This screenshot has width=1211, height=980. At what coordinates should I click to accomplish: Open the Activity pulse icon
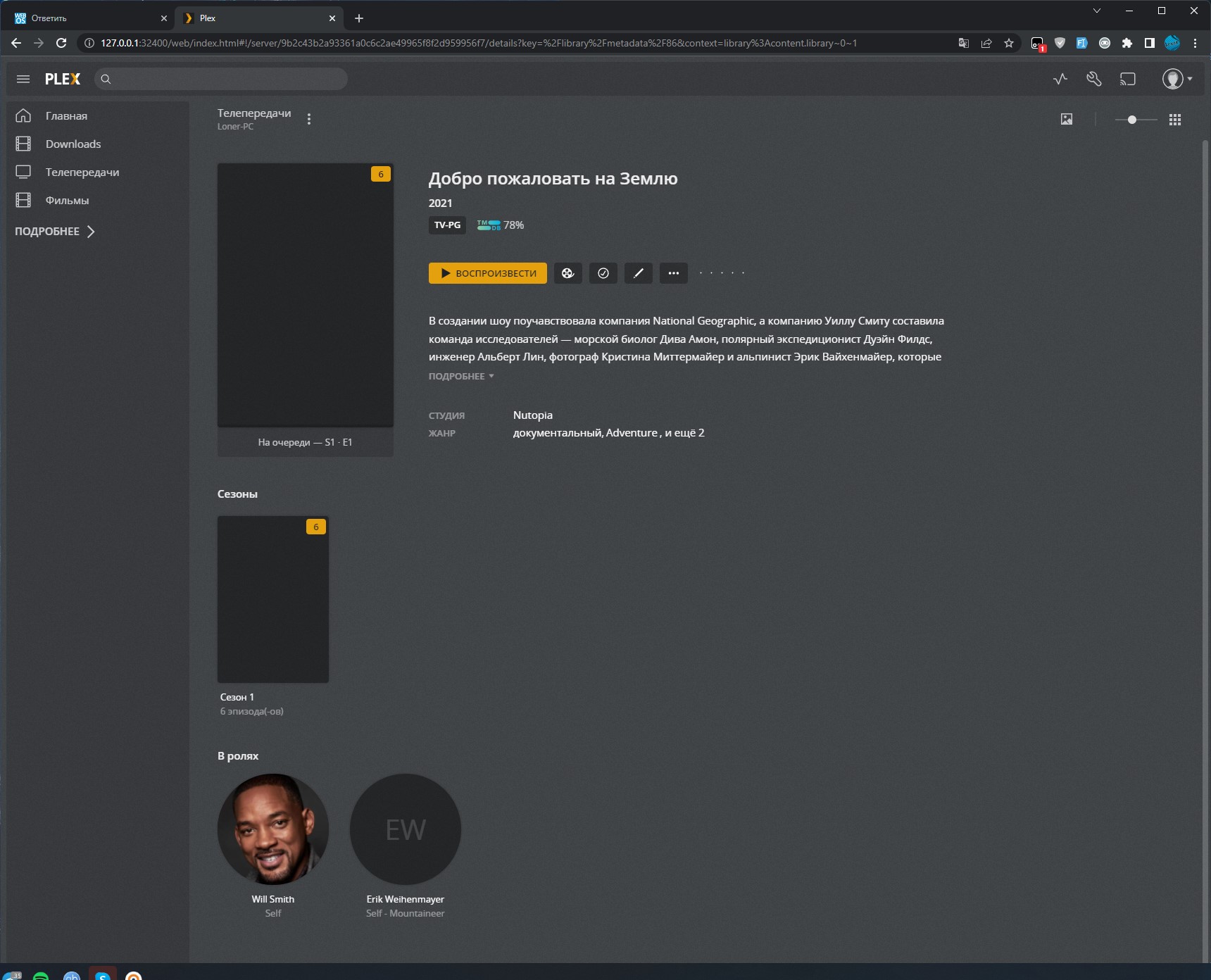tap(1060, 79)
